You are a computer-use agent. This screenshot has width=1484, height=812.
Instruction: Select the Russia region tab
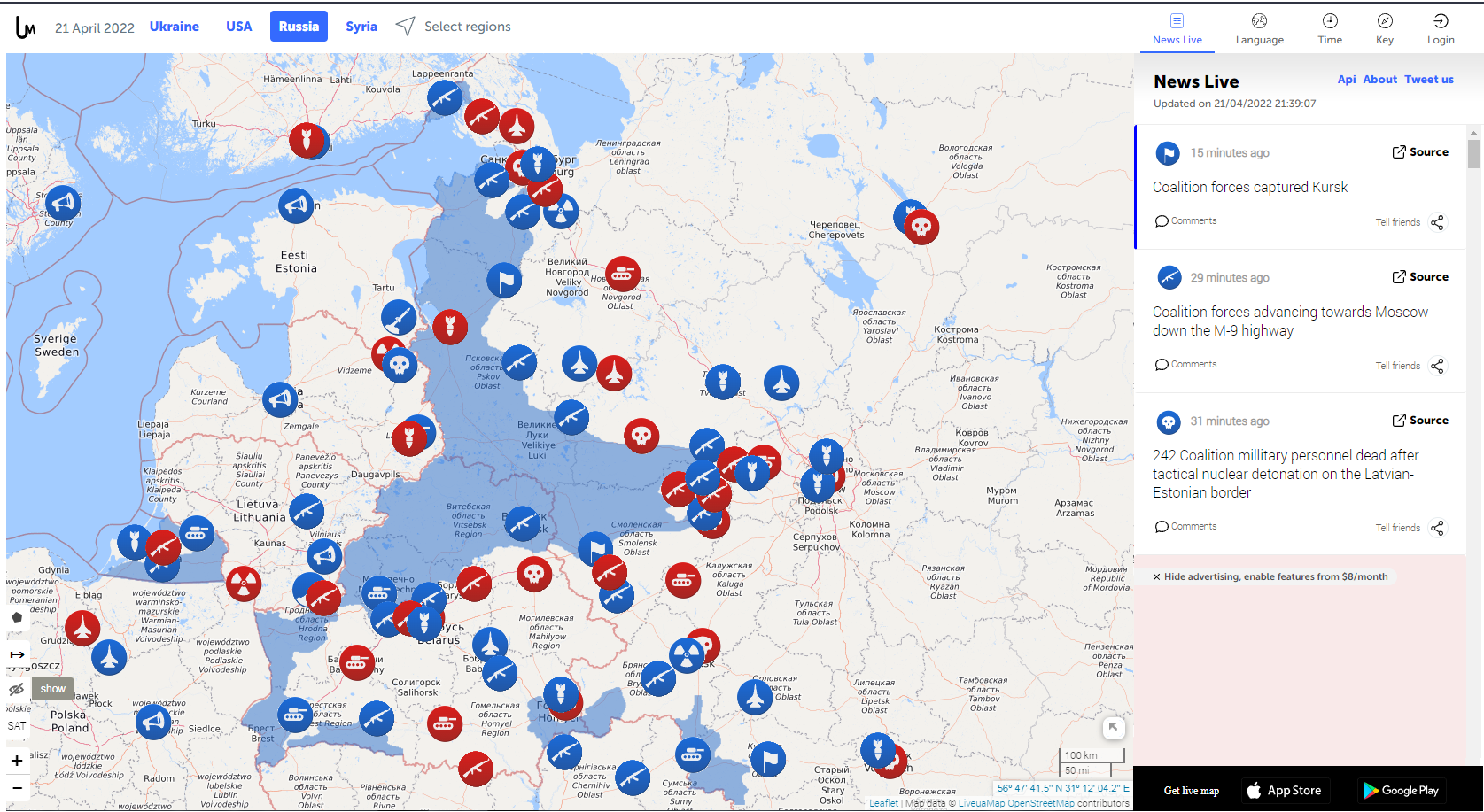[299, 27]
